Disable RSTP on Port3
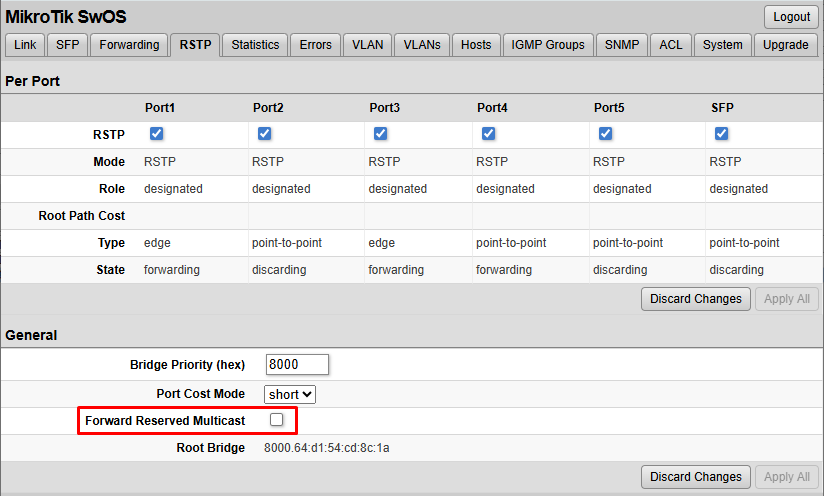The height and width of the screenshot is (496, 824). 380,133
